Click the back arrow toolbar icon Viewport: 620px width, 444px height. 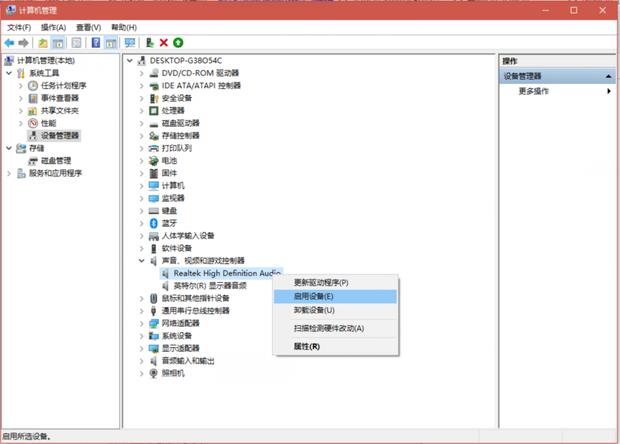coord(9,43)
